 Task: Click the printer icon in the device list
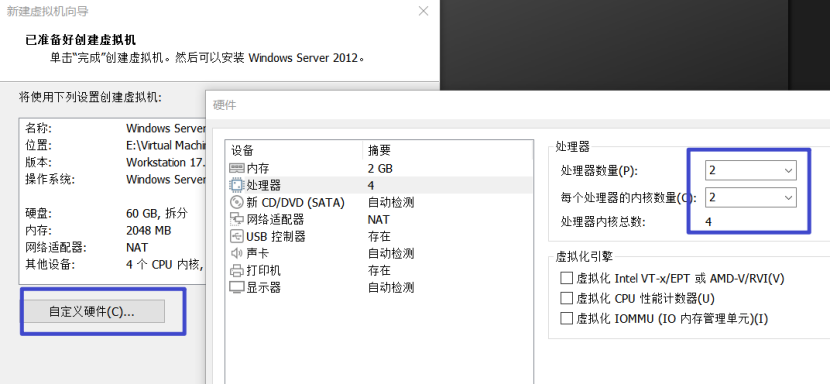[x=236, y=271]
